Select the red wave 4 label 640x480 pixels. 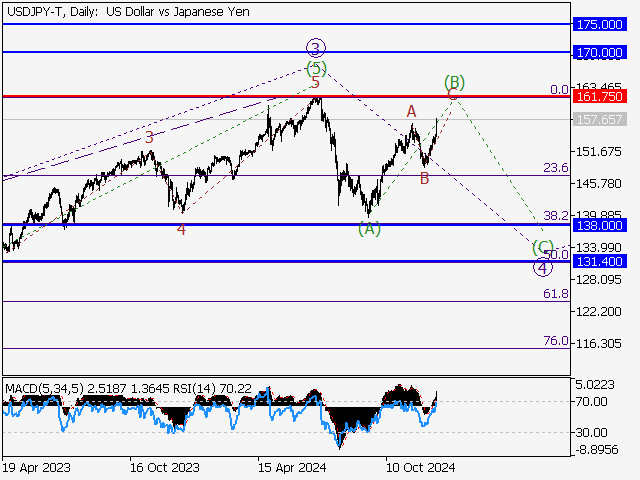click(x=181, y=229)
